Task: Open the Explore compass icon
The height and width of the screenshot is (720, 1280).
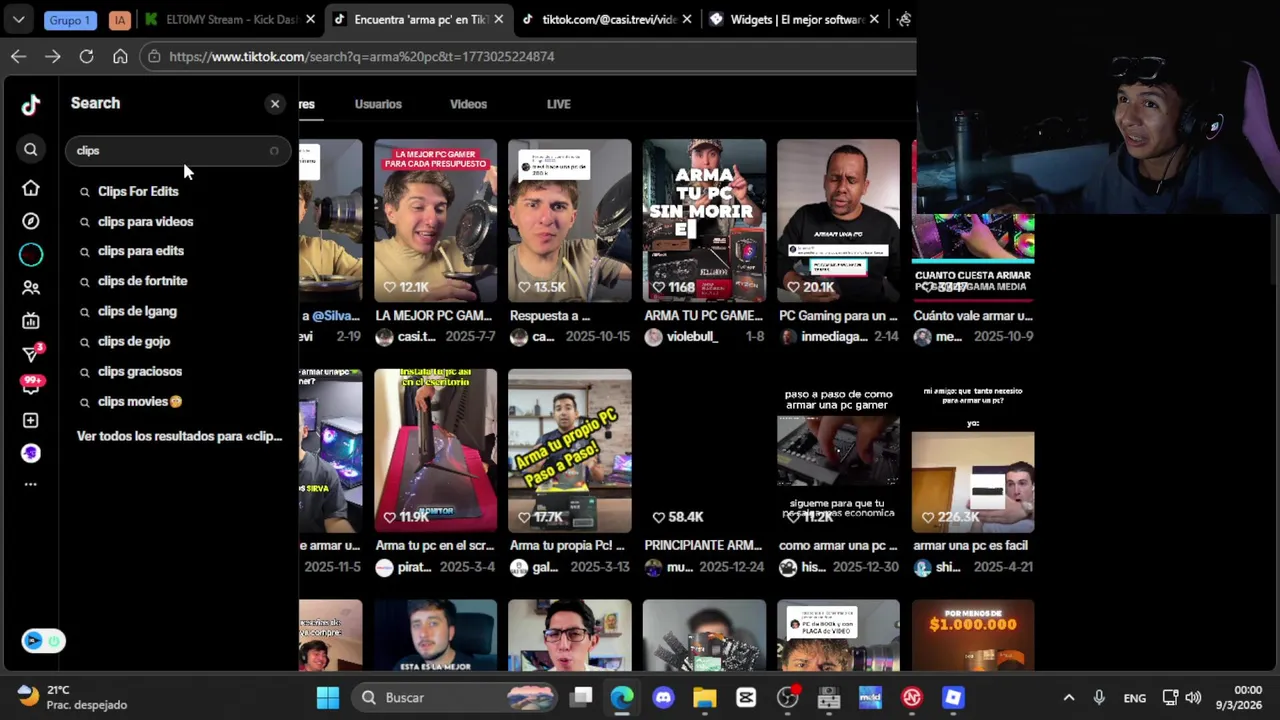Action: tap(31, 221)
